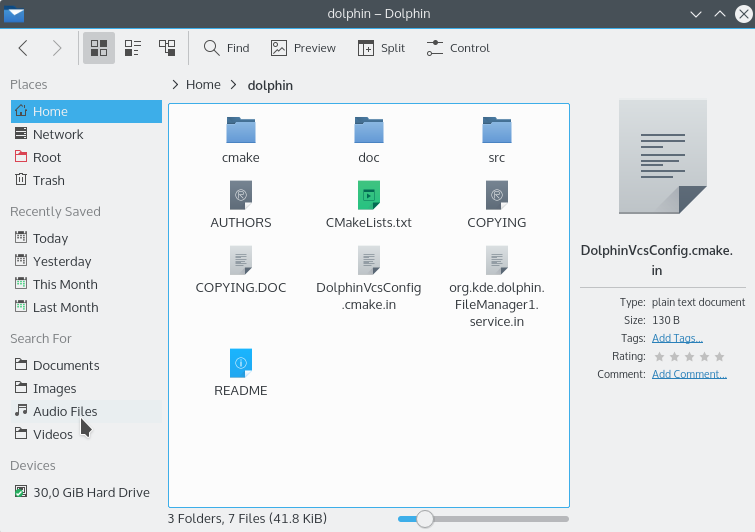This screenshot has height=532, width=755.
Task: Expand the breadcrumb arrow before dolphin
Action: pos(235,85)
